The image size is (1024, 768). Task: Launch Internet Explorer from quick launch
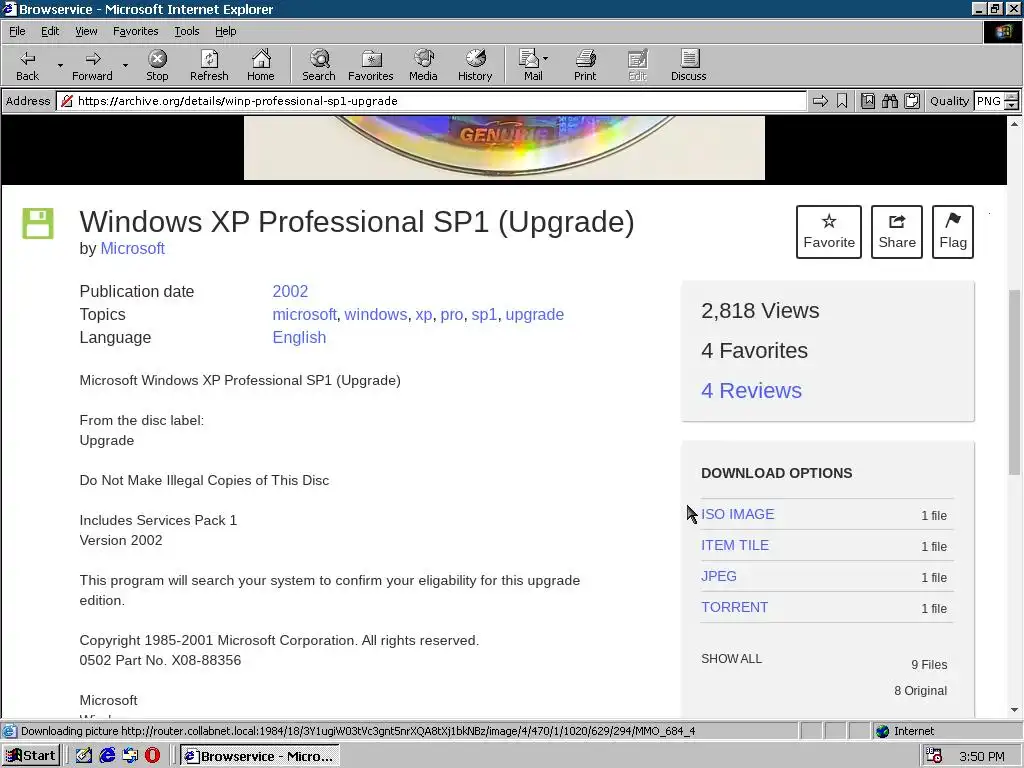click(107, 756)
